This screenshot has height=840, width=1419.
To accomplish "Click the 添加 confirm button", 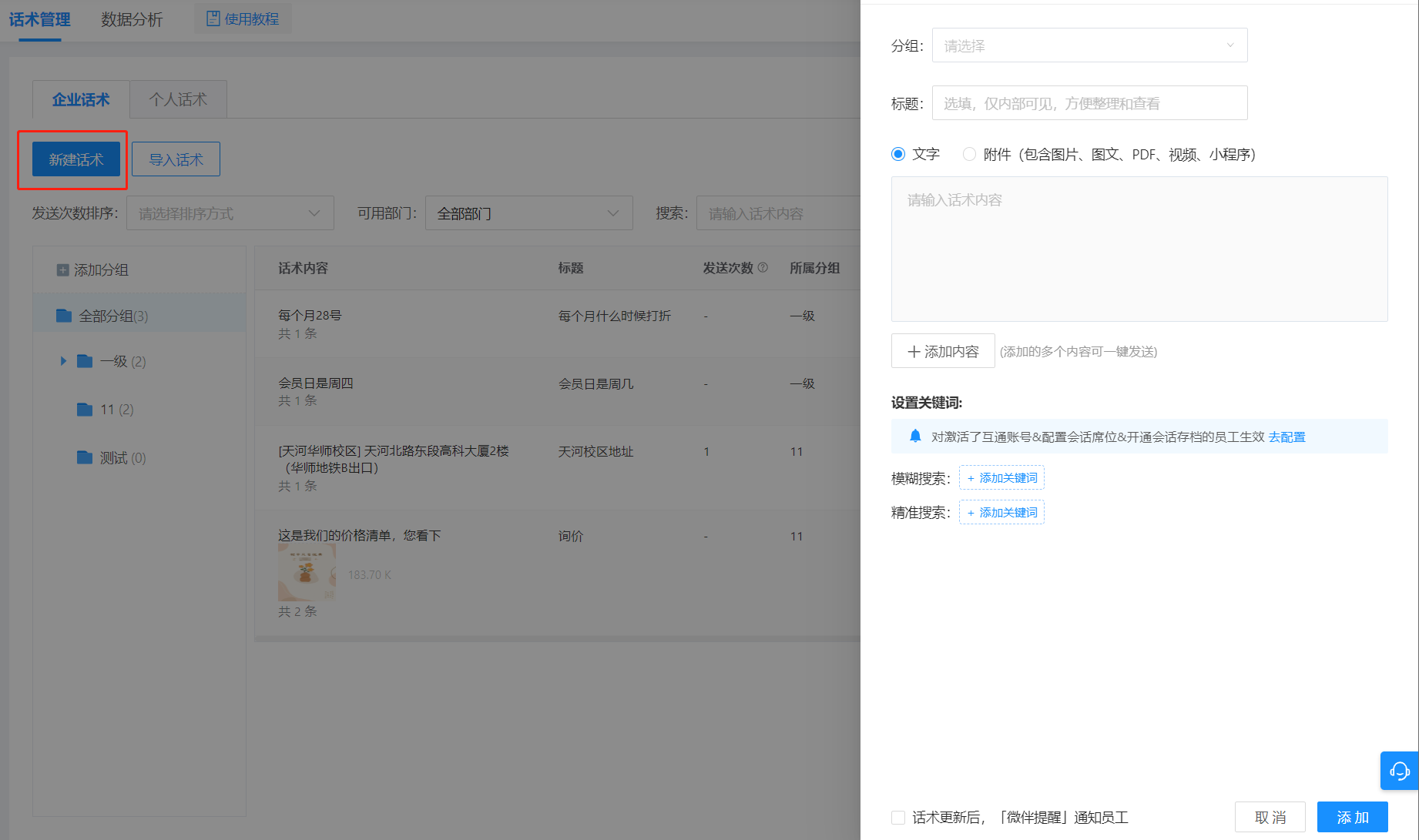I will pyautogui.click(x=1353, y=817).
